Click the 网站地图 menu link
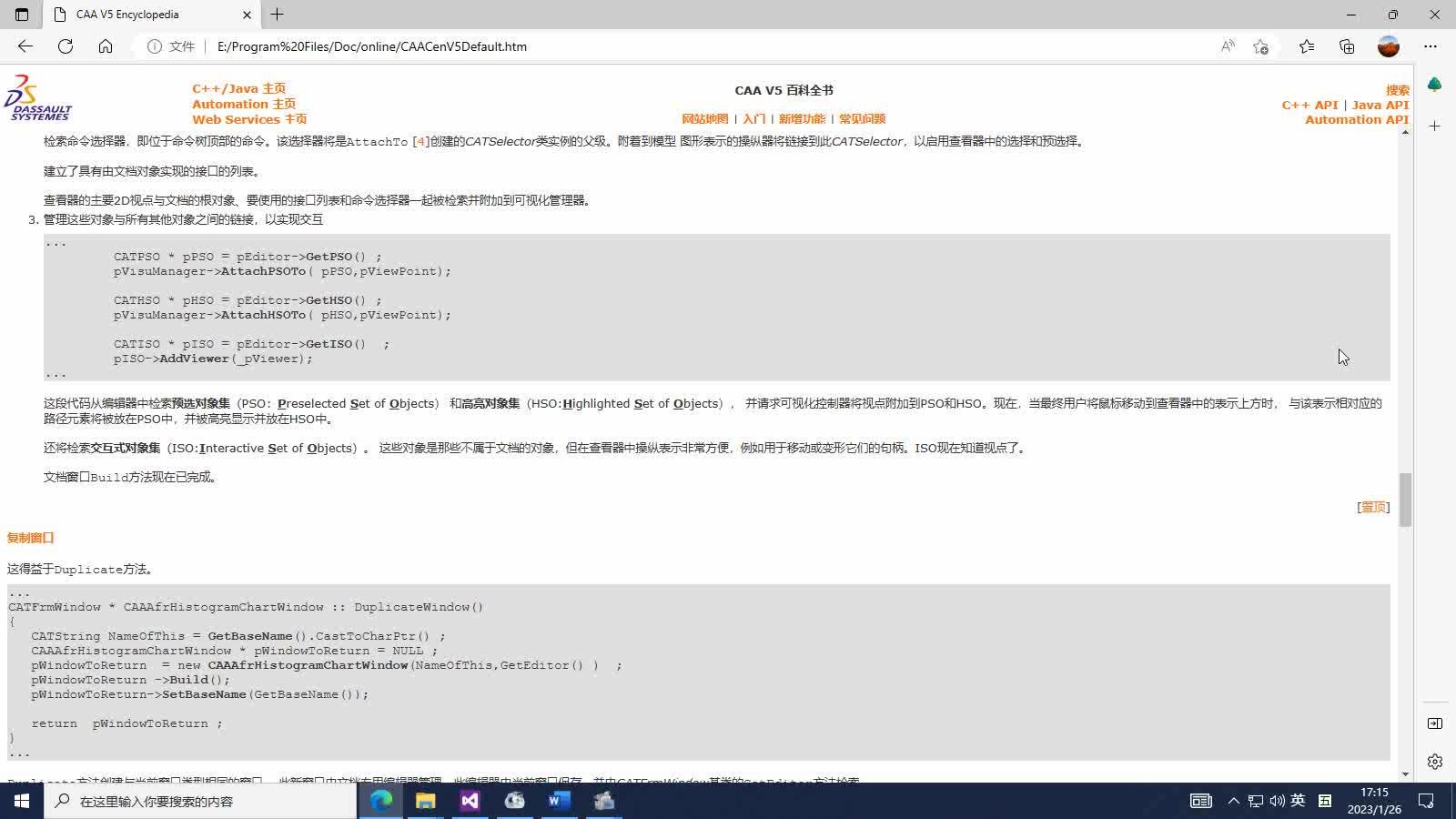This screenshot has width=1456, height=819. (x=705, y=119)
